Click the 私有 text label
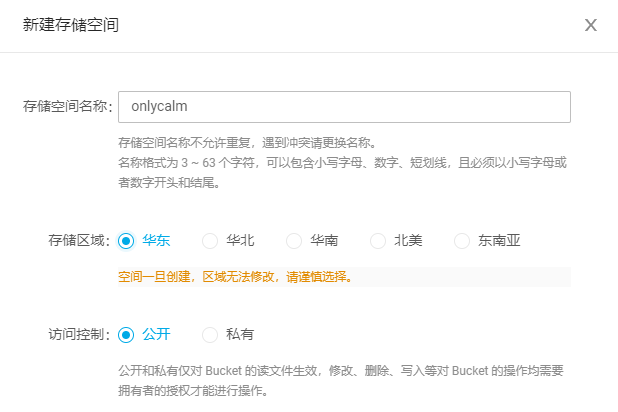The height and width of the screenshot is (412, 618). pos(240,334)
